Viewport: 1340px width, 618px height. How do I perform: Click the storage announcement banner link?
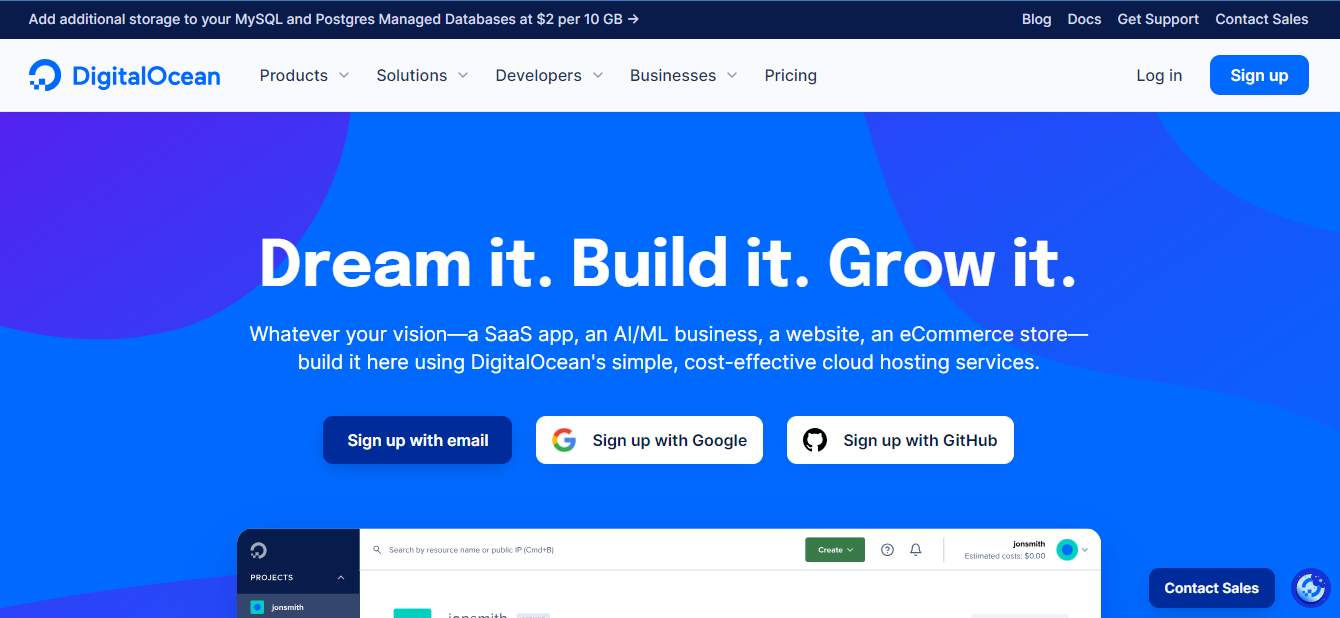pos(334,19)
